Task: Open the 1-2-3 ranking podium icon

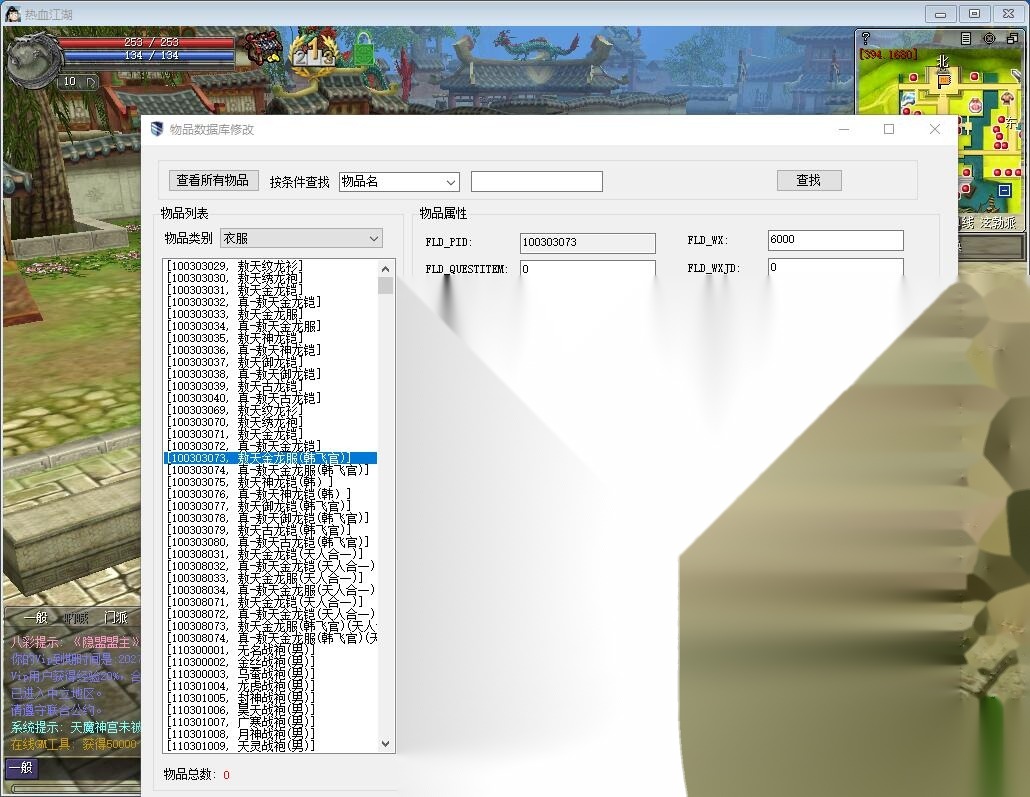Action: pyautogui.click(x=314, y=53)
